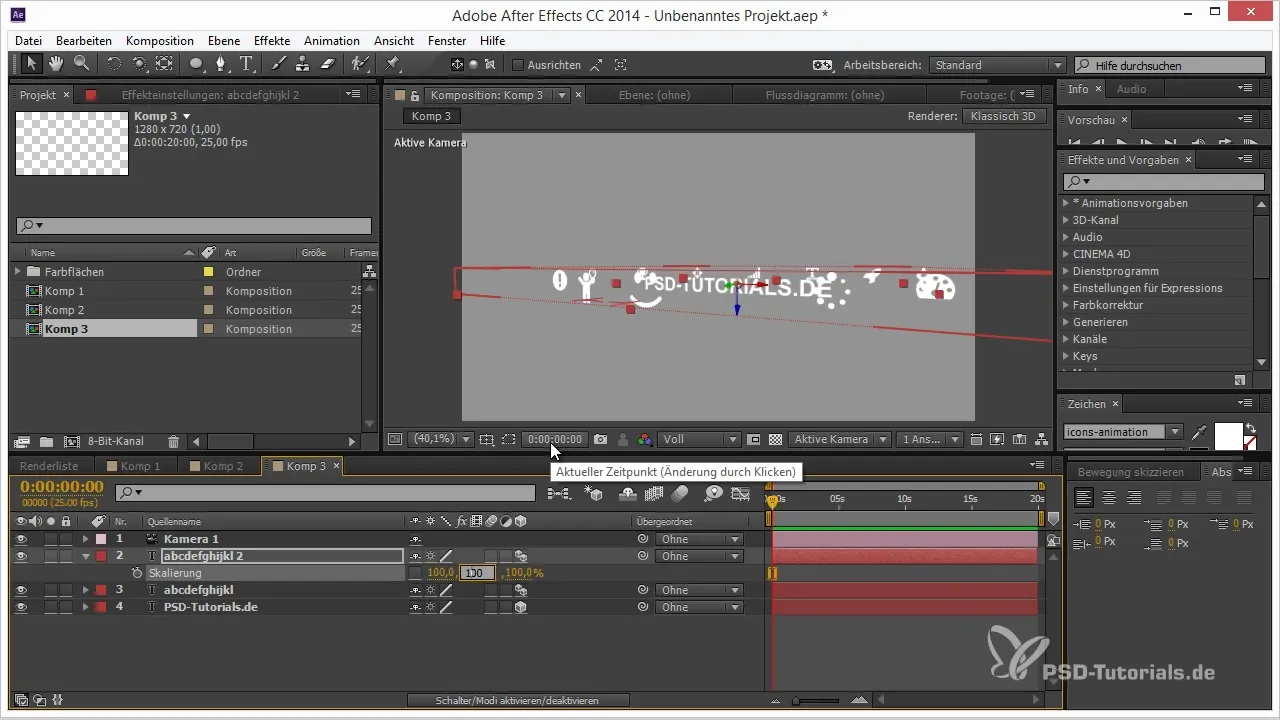
Task: Select the Pen tool
Action: click(x=222, y=64)
